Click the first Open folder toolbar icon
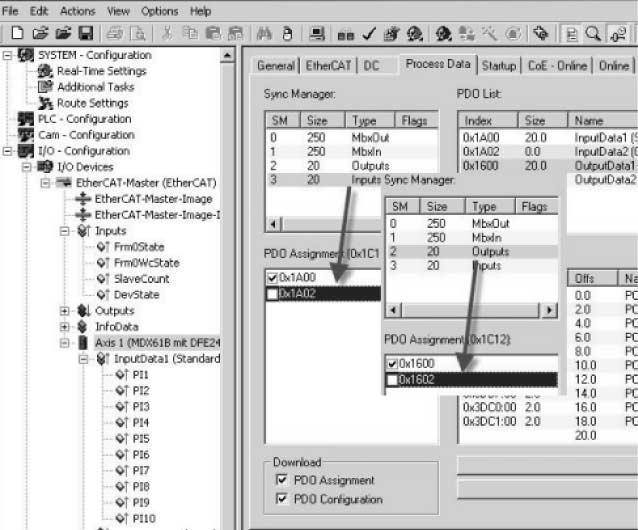 pyautogui.click(x=40, y=33)
